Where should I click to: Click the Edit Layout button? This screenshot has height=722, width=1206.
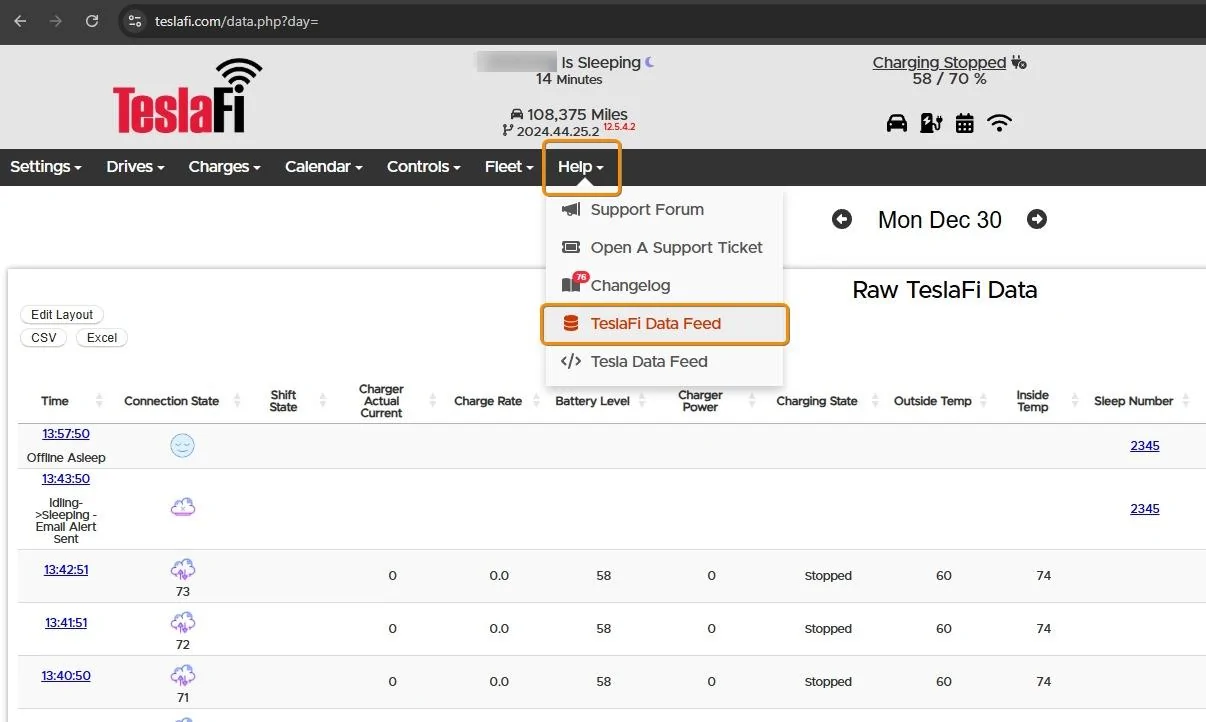click(62, 314)
